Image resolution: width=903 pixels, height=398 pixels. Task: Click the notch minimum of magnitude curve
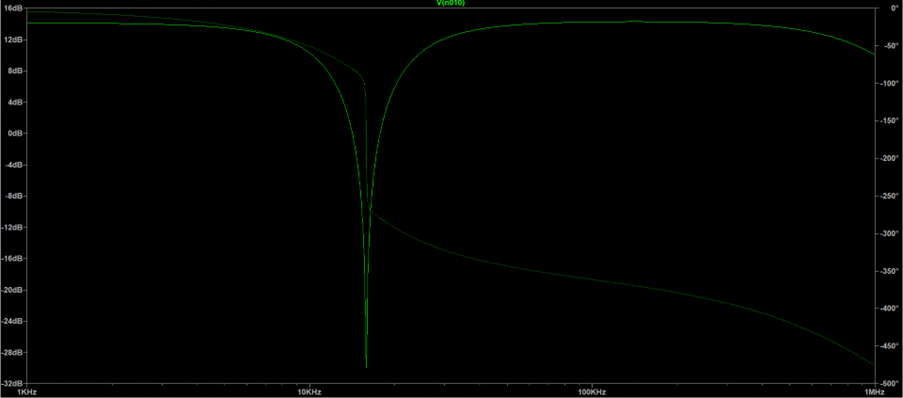click(366, 367)
